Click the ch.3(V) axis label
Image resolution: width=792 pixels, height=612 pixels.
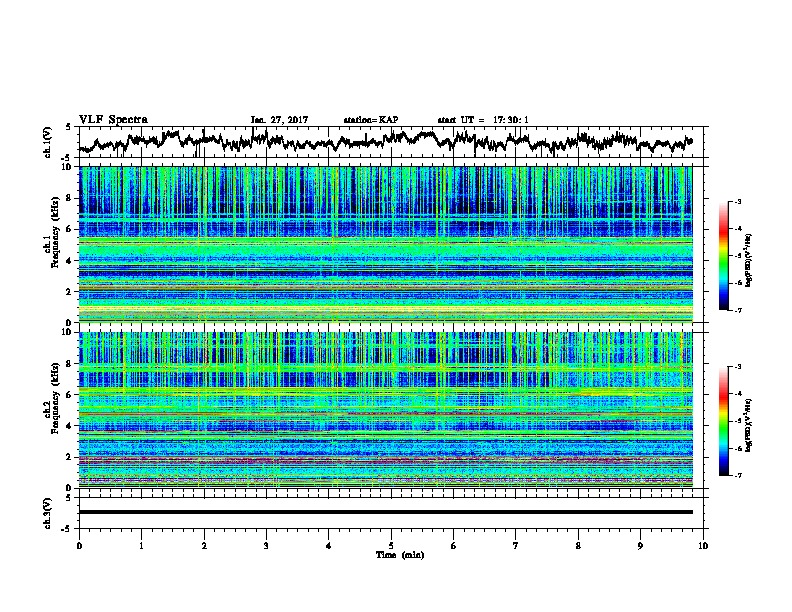point(48,513)
